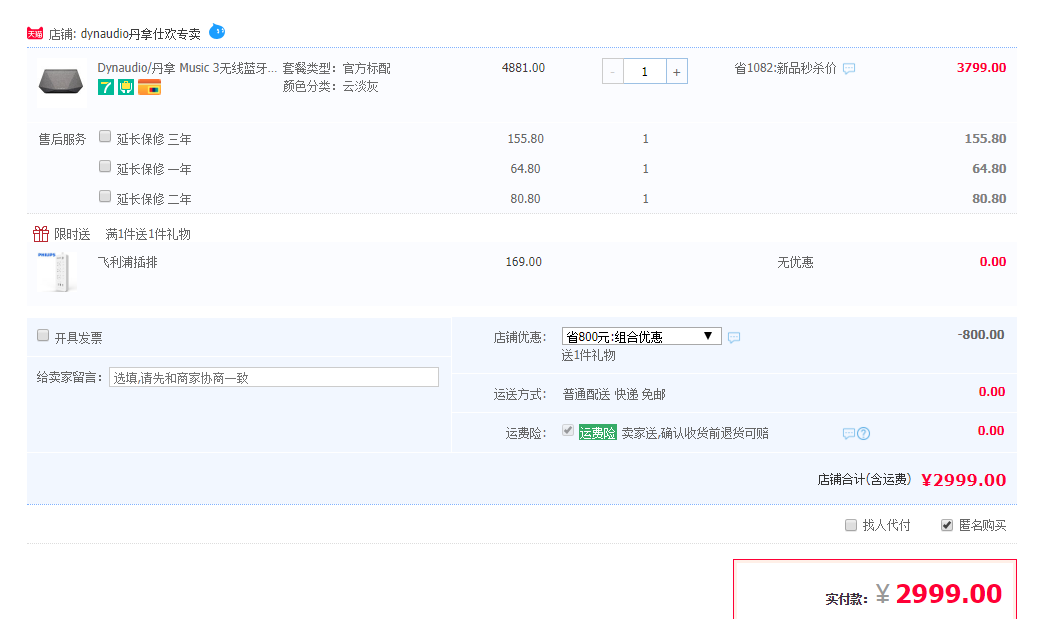Open Wangwang chat with the dynaudio store
1045x619 pixels.
pyautogui.click(x=217, y=31)
